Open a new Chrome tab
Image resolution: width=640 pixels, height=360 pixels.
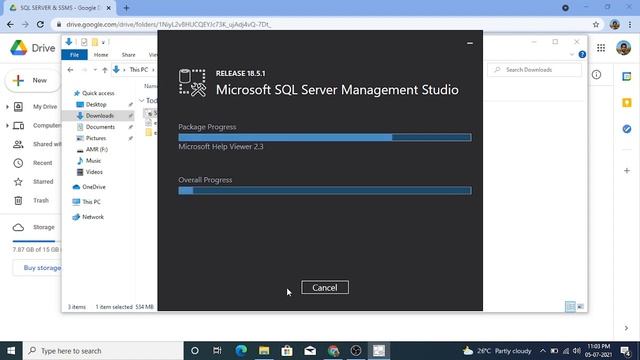click(126, 8)
